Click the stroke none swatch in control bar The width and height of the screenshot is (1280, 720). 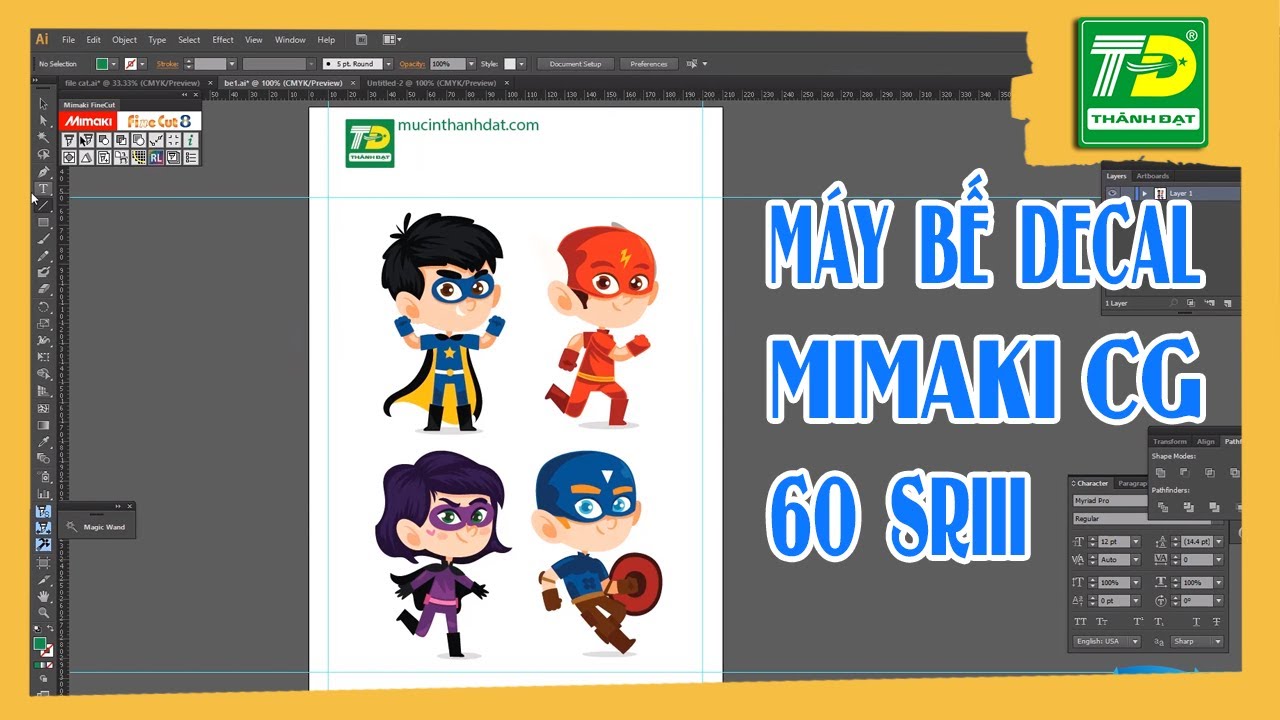(x=130, y=64)
